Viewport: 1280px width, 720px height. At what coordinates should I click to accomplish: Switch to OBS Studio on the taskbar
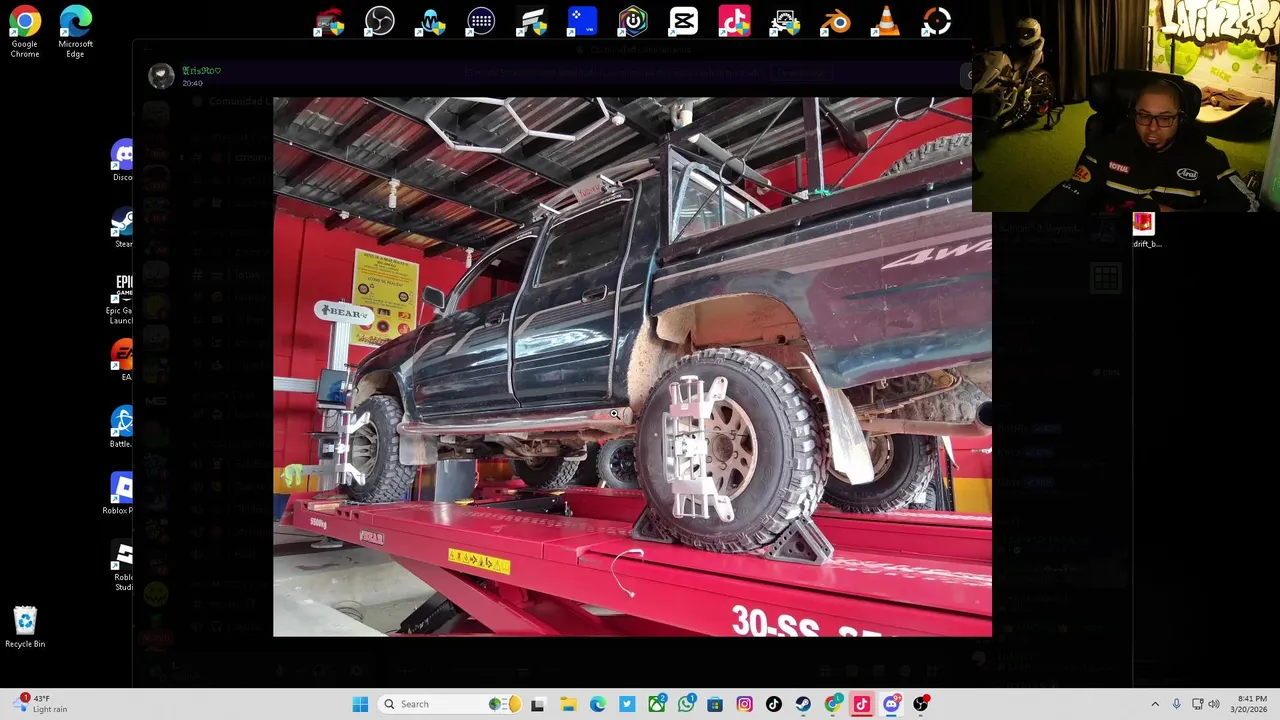click(x=921, y=704)
